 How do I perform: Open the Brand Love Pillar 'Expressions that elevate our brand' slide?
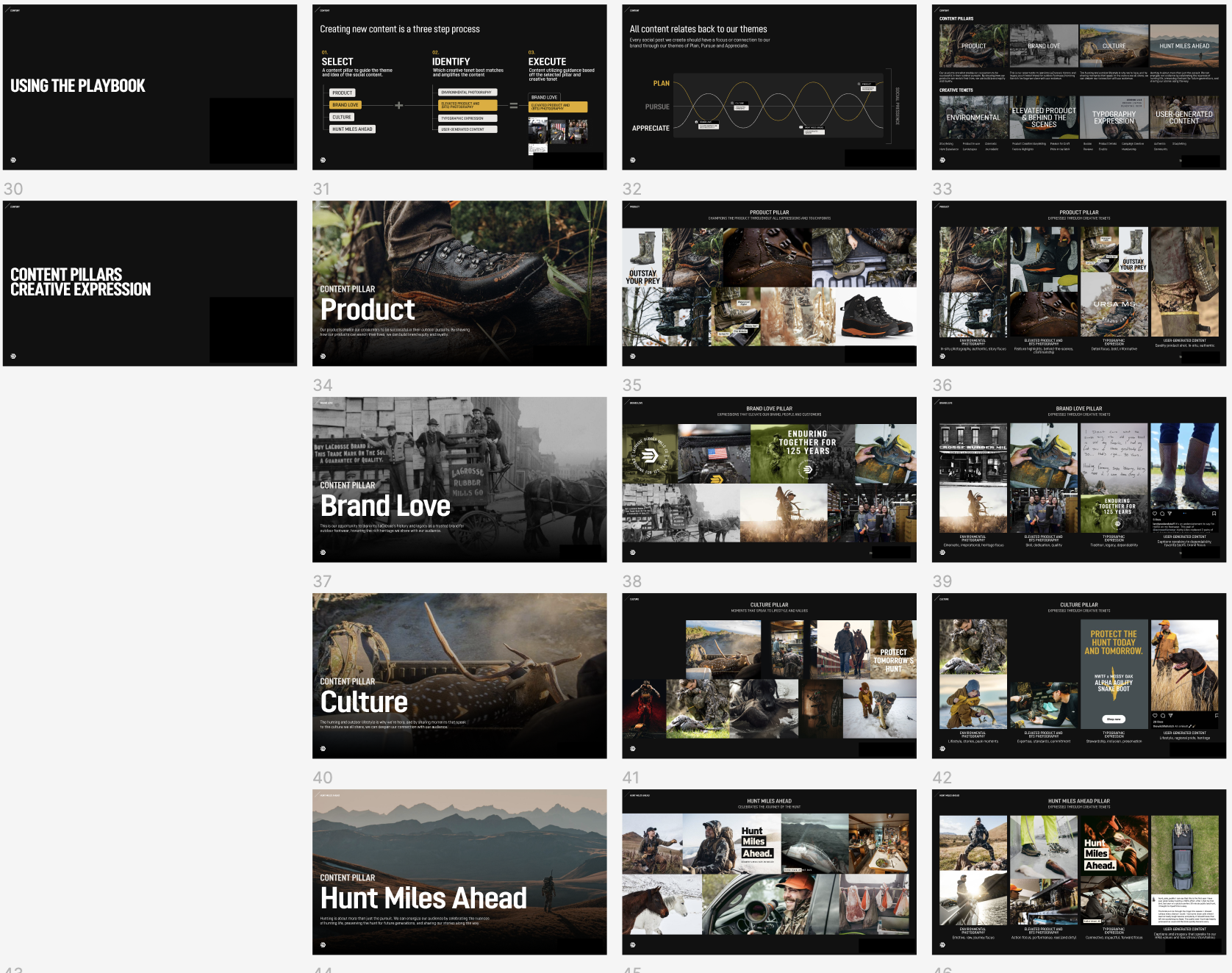pos(769,480)
